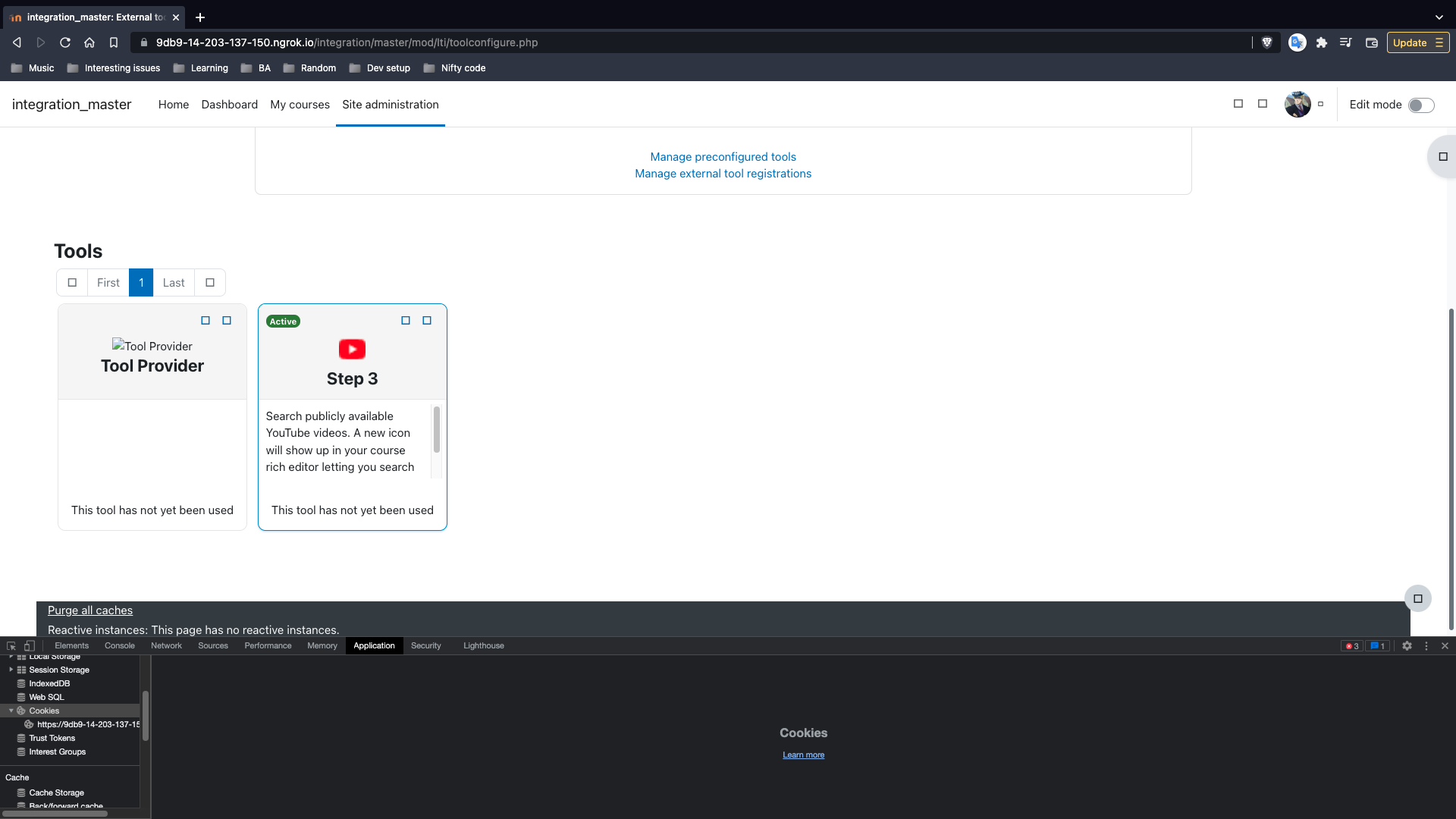Open DevTools more options menu
1456x819 pixels.
coord(1426,646)
